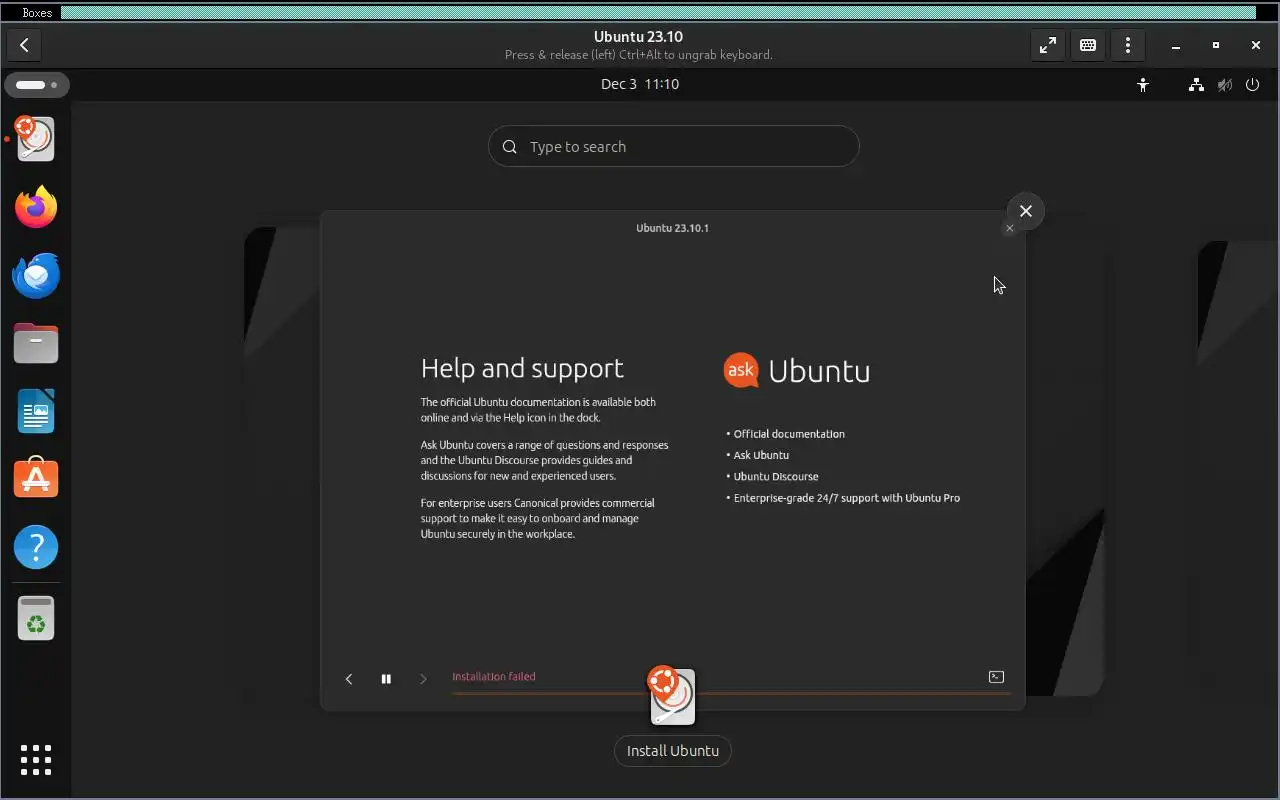This screenshot has width=1280, height=800.
Task: Open Firefox from the dock
Action: click(x=36, y=207)
